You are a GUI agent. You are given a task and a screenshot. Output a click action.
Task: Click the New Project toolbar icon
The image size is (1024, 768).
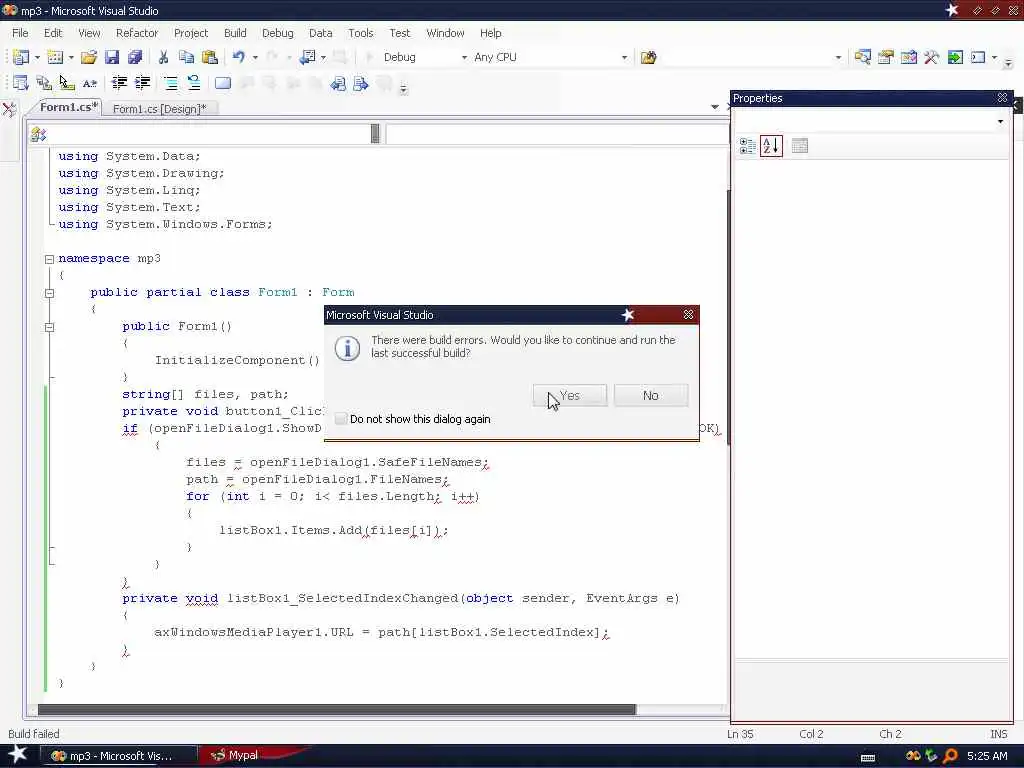[20, 57]
